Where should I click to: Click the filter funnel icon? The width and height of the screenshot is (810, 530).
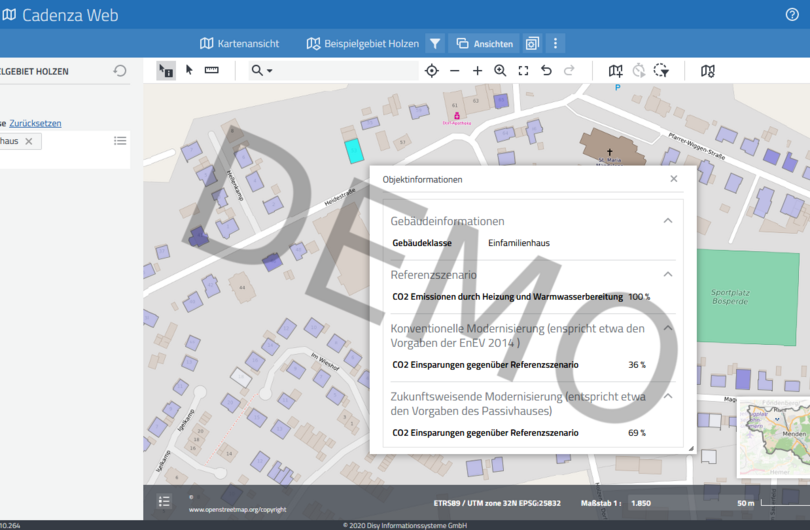[x=435, y=43]
